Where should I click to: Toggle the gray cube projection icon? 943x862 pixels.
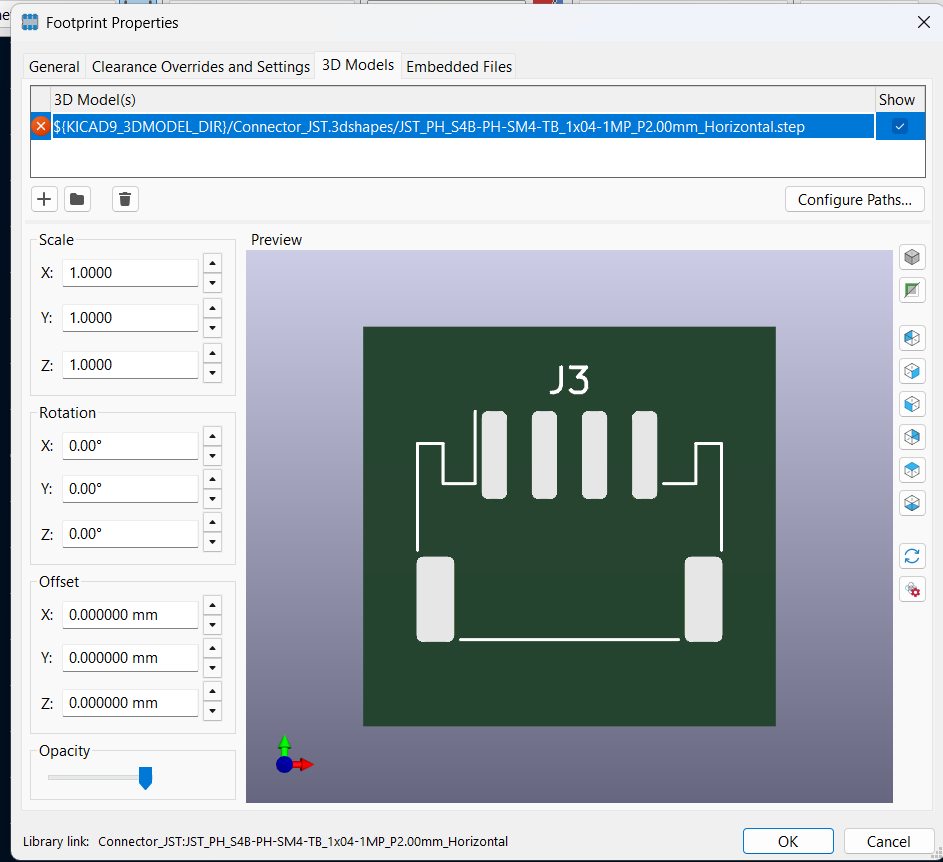pos(911,258)
